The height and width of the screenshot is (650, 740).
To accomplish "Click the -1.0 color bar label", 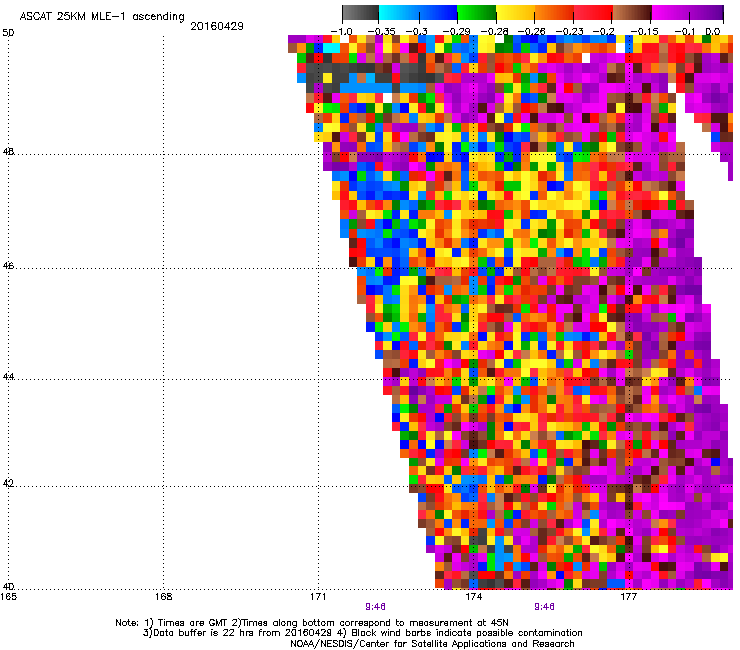I will click(341, 32).
